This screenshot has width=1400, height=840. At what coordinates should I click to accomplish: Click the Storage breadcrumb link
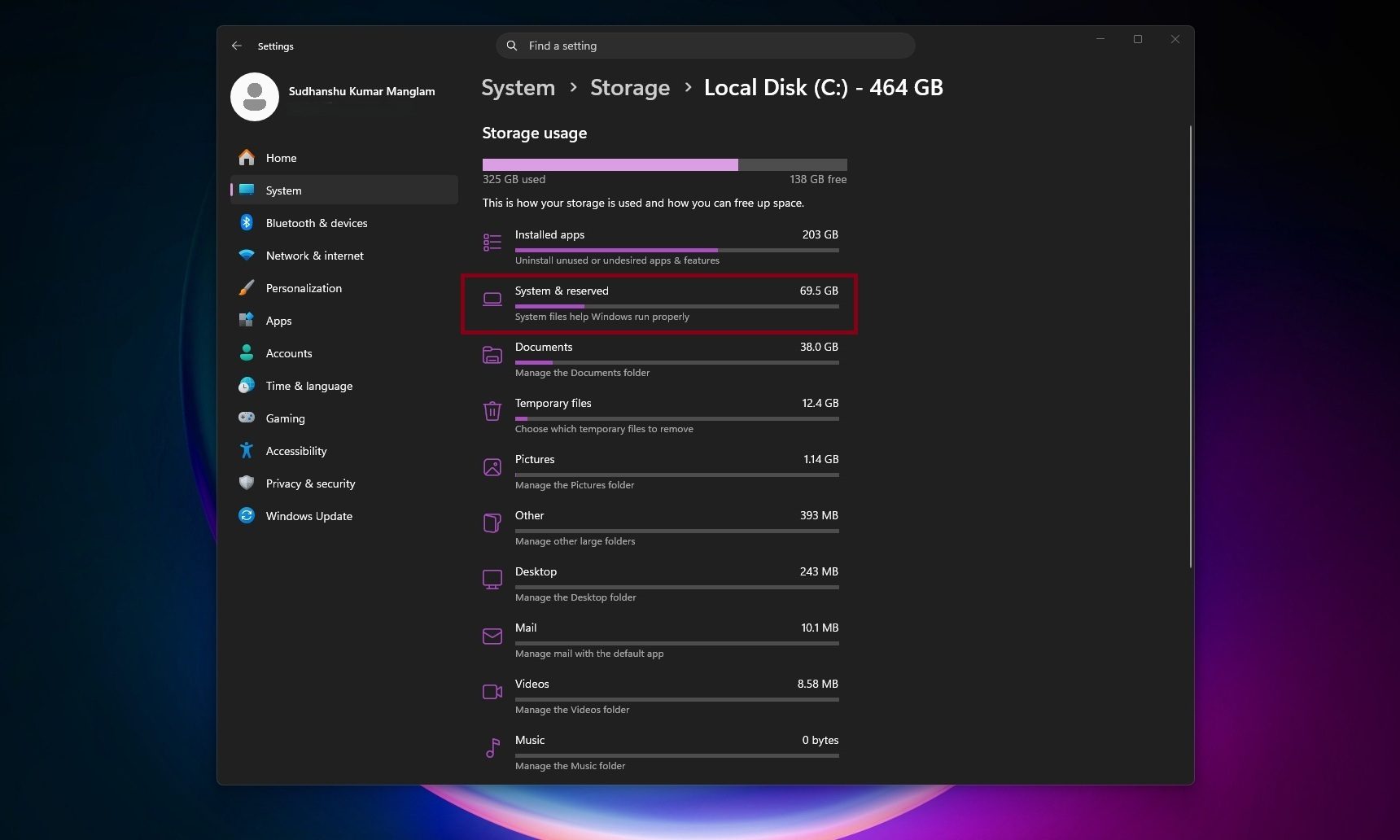(630, 88)
